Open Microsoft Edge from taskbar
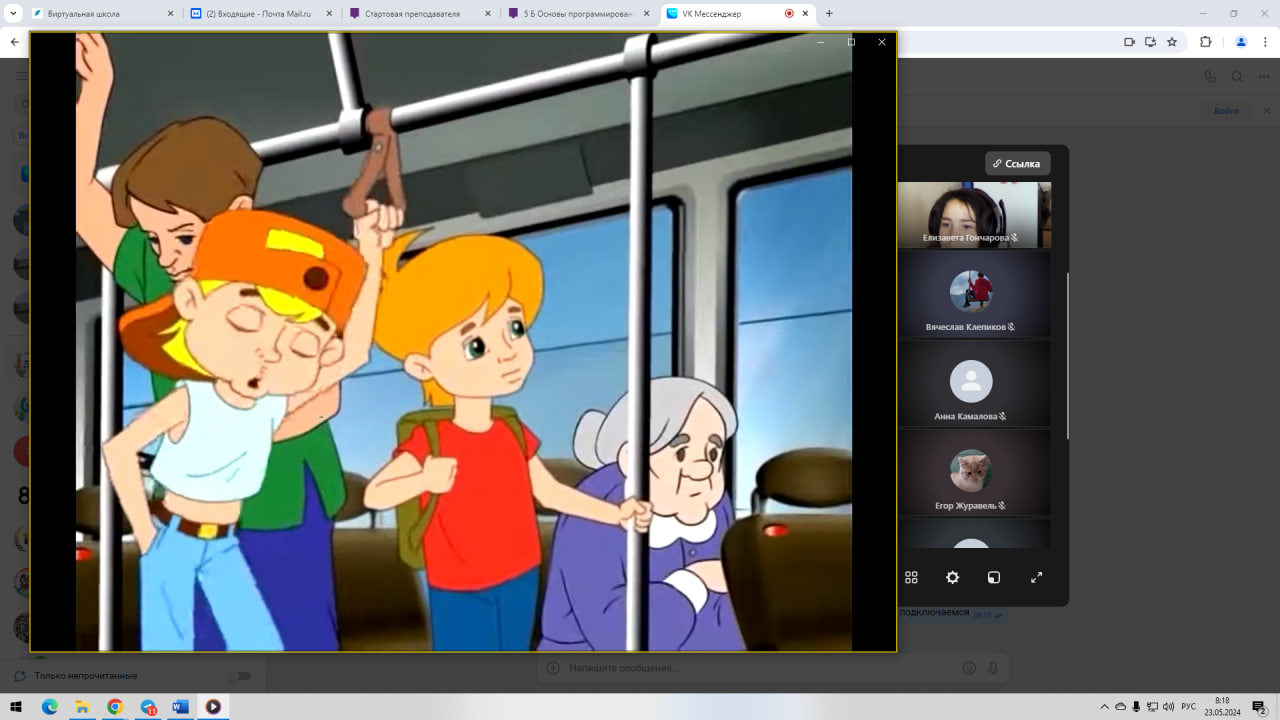The height and width of the screenshot is (720, 1280). [x=50, y=706]
